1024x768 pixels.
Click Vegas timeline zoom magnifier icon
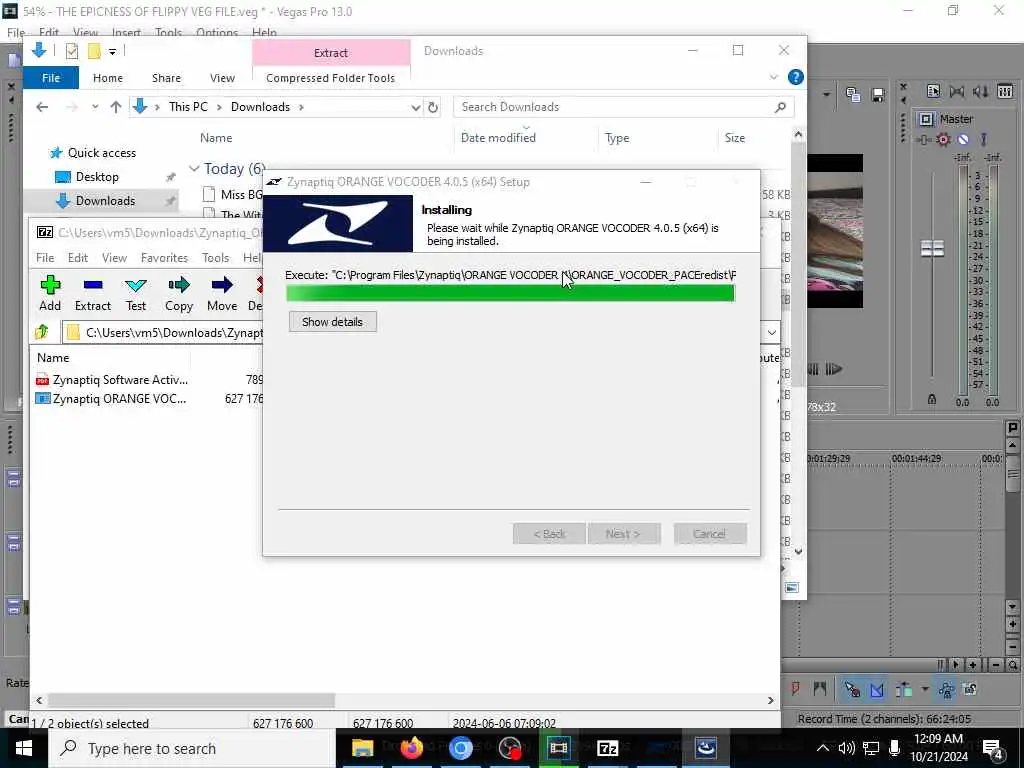pos(1012,665)
